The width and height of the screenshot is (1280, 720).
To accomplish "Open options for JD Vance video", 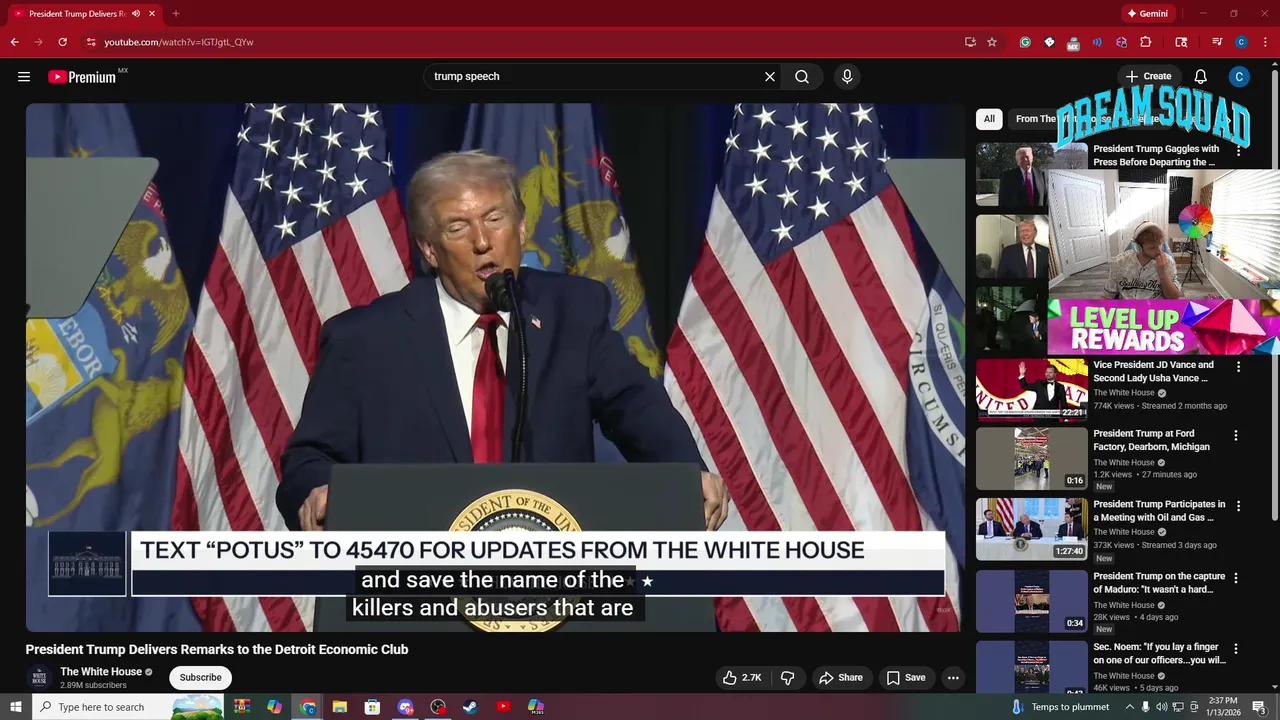I will point(1238,367).
